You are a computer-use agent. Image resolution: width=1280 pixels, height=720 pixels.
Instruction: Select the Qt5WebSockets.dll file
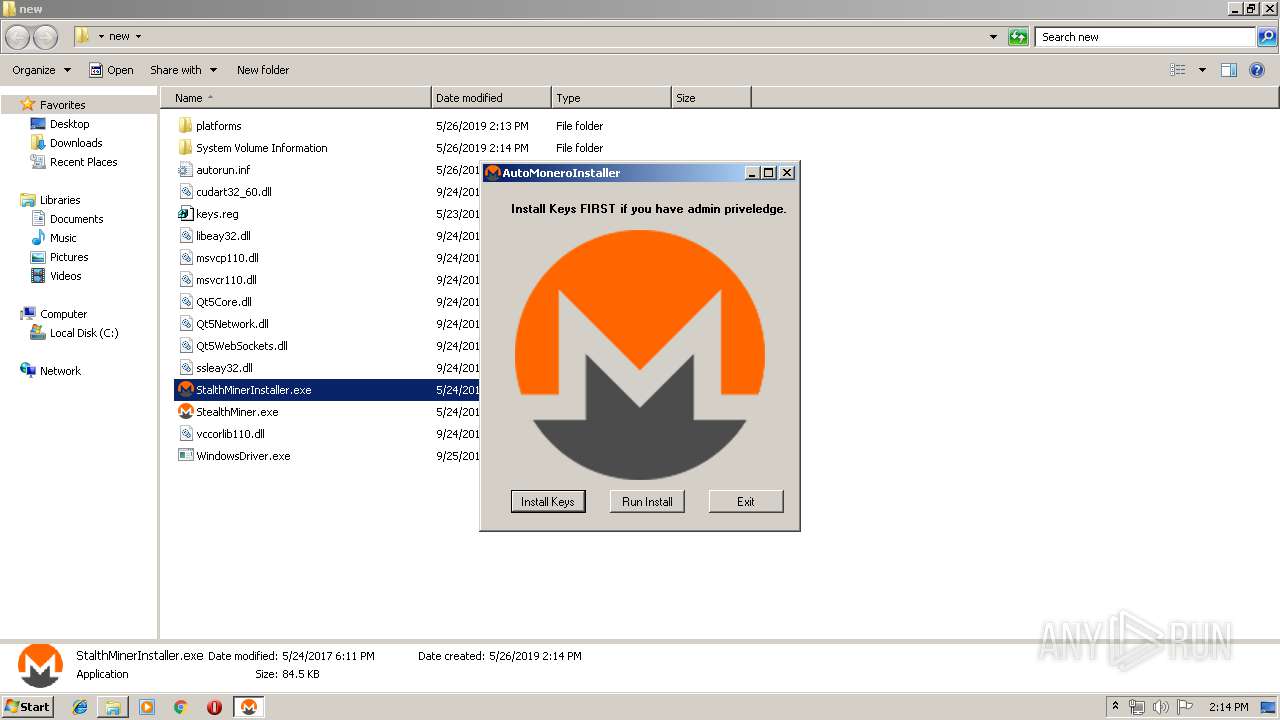click(241, 346)
